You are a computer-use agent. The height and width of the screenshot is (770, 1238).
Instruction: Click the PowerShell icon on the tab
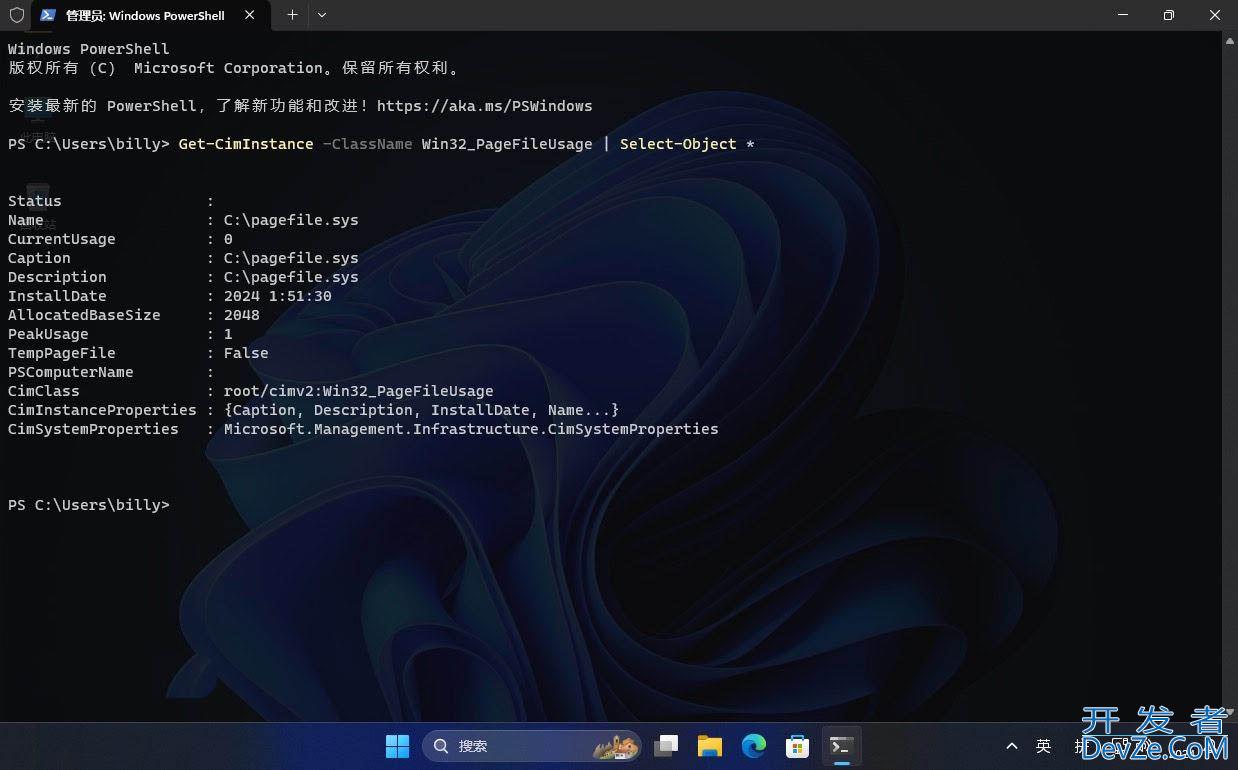coord(48,15)
